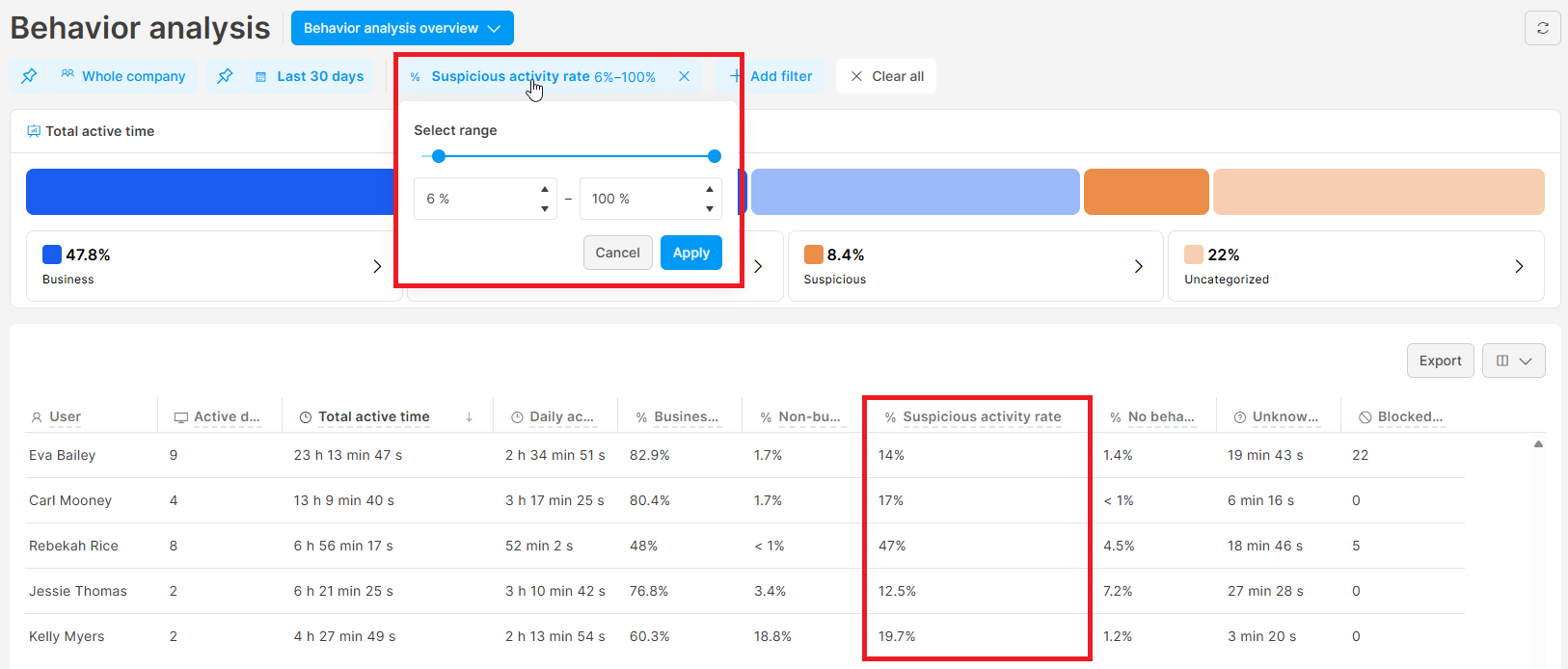This screenshot has width=1568, height=669.
Task: Click Clear all filters
Action: (x=886, y=76)
